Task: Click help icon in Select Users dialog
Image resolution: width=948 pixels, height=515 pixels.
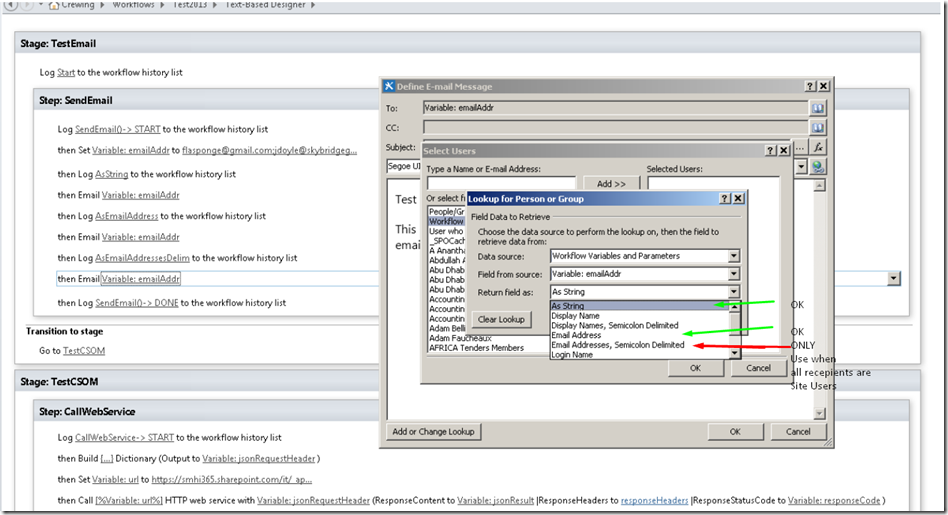Action: point(771,151)
